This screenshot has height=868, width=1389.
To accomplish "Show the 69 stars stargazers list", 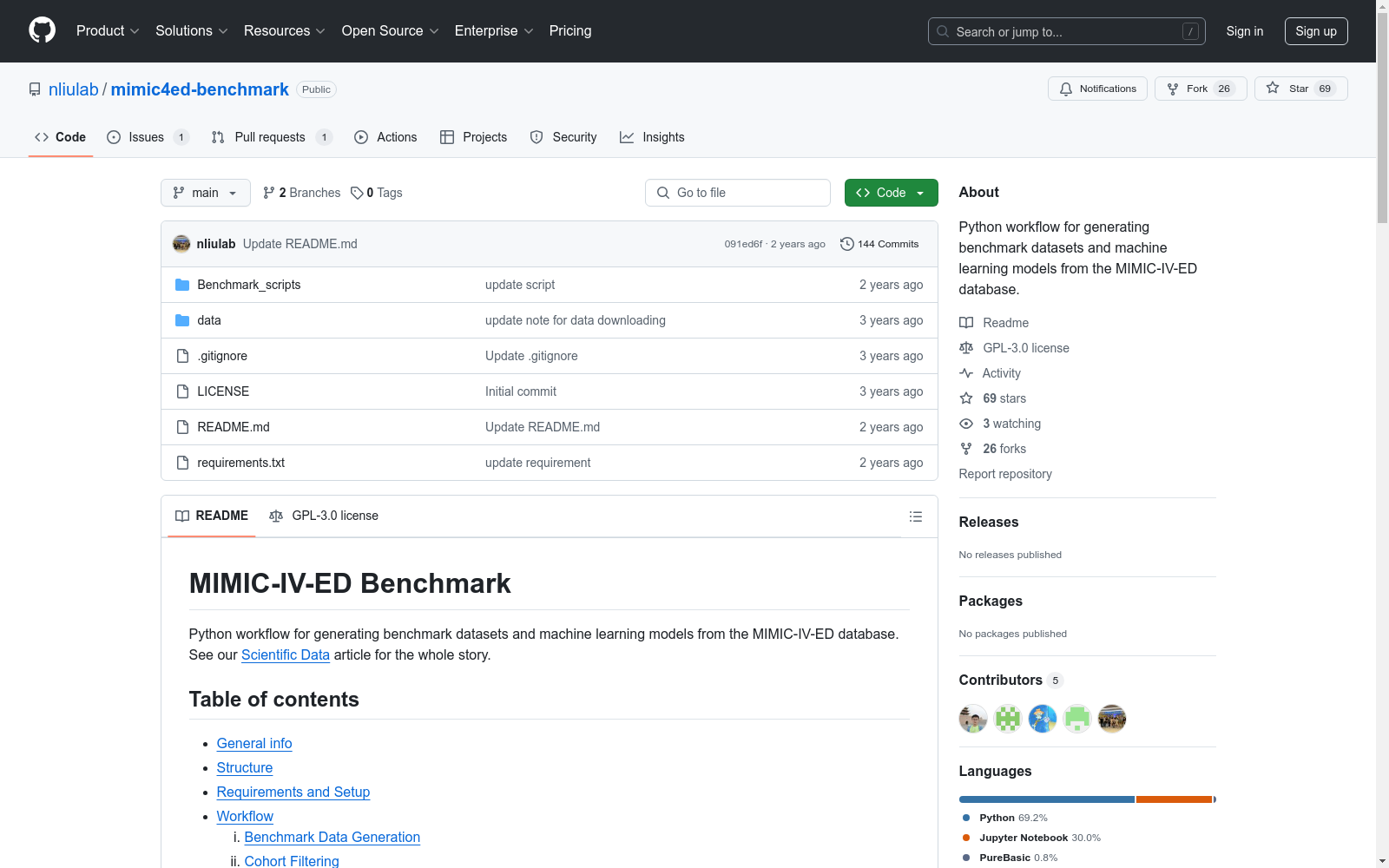I will [x=992, y=398].
